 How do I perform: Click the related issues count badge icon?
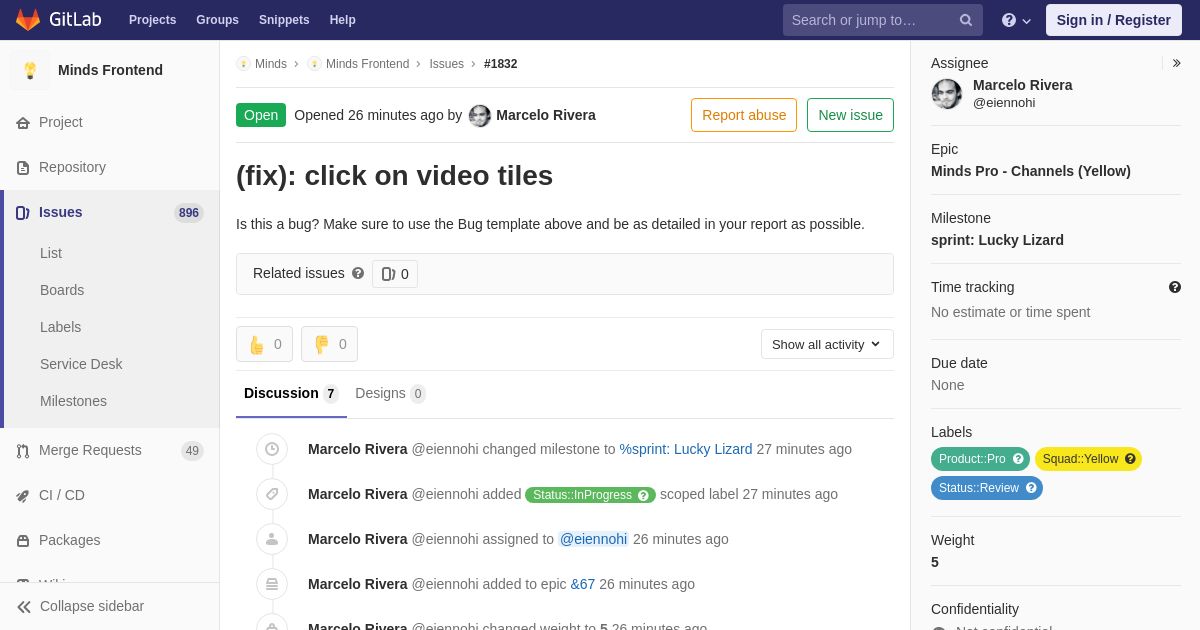point(388,274)
